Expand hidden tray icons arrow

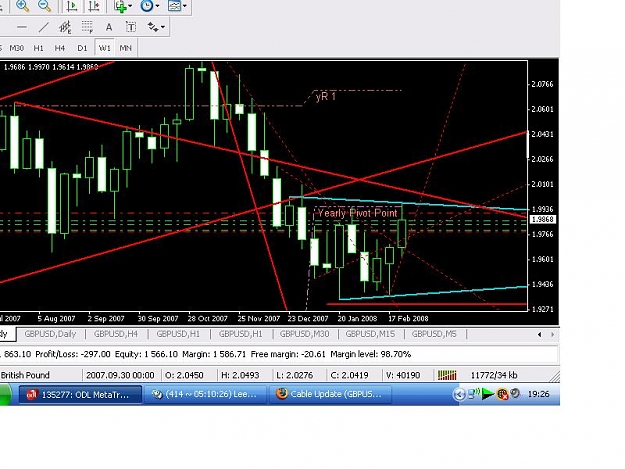click(459, 394)
